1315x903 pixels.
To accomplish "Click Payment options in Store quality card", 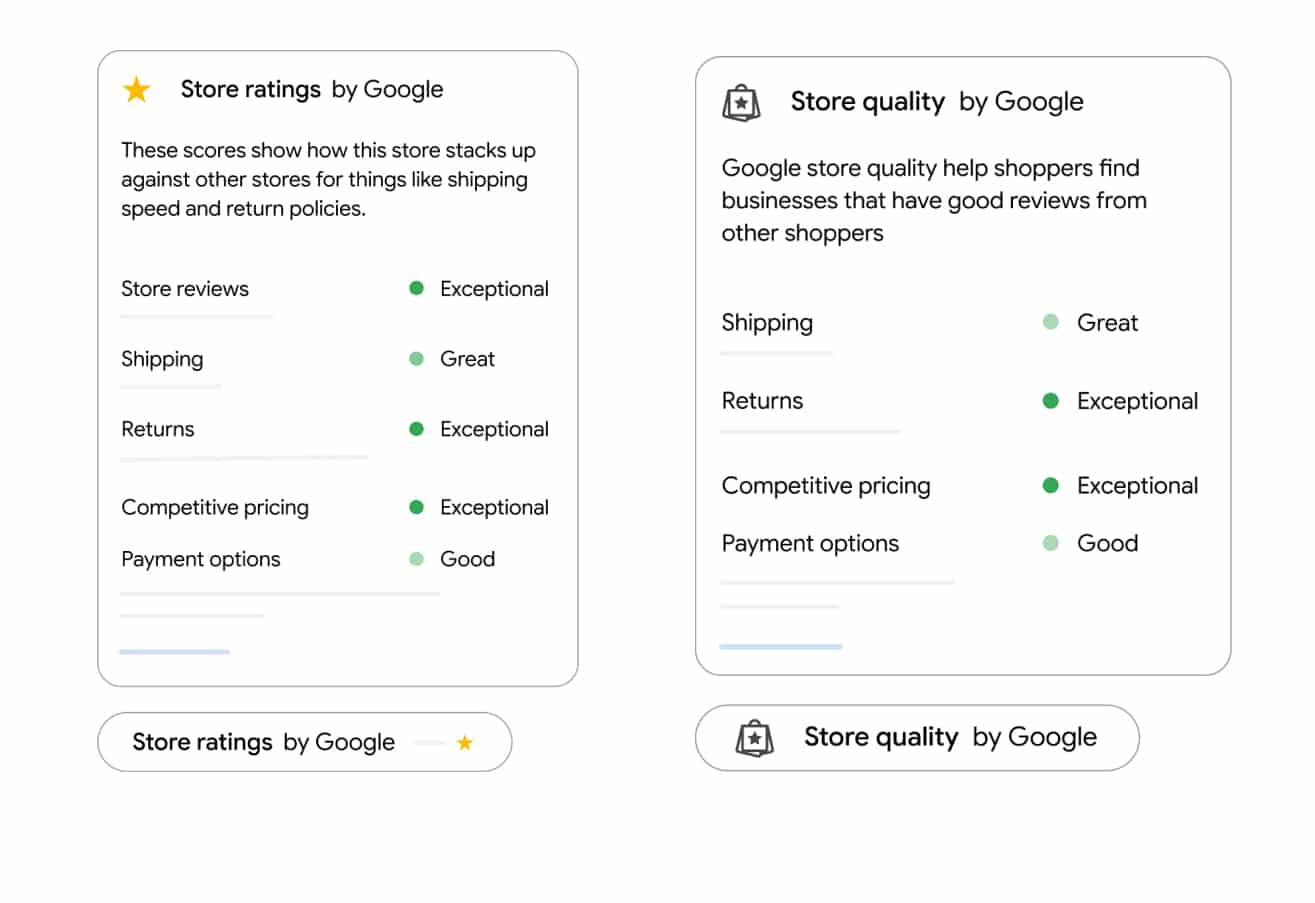I will point(810,544).
